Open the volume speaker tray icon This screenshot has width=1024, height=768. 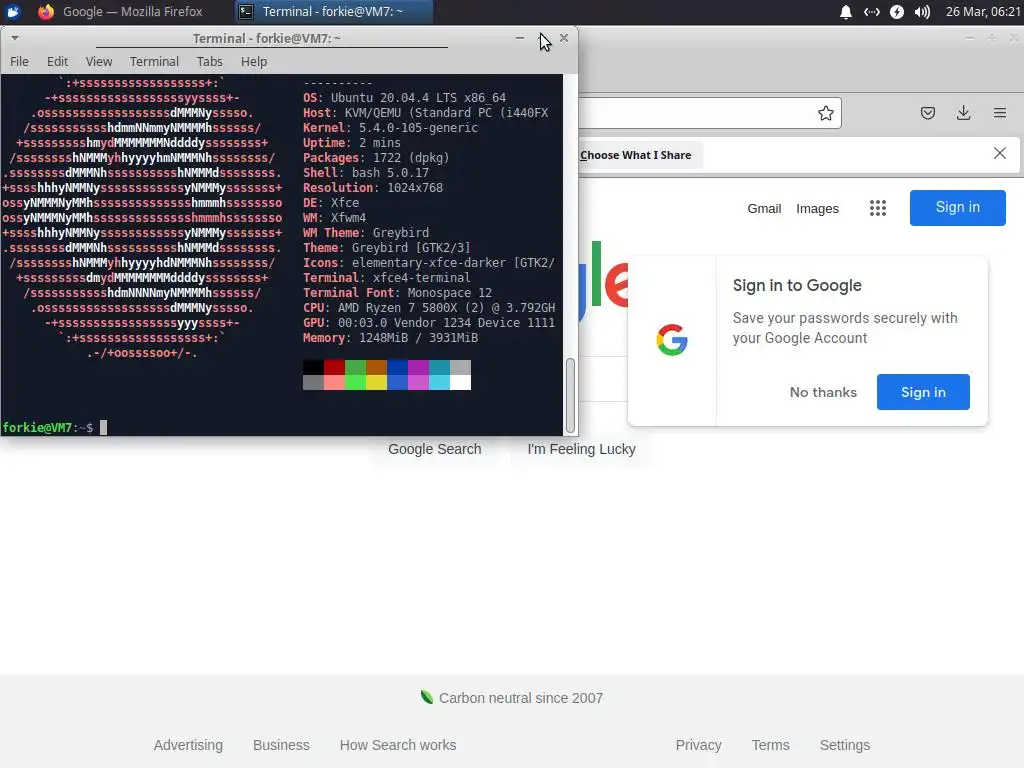point(922,12)
